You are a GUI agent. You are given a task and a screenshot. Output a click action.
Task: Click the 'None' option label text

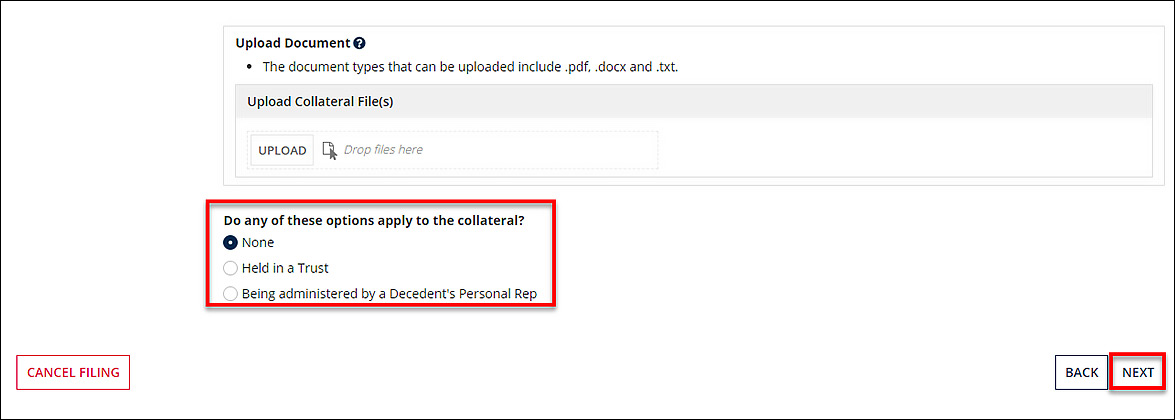click(x=258, y=242)
